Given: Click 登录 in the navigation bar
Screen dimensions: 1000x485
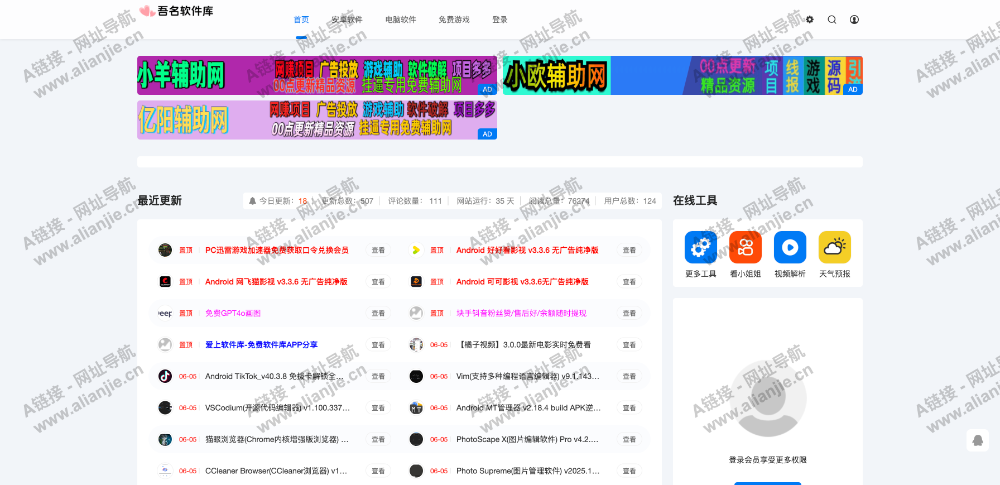Looking at the screenshot, I should pyautogui.click(x=500, y=20).
